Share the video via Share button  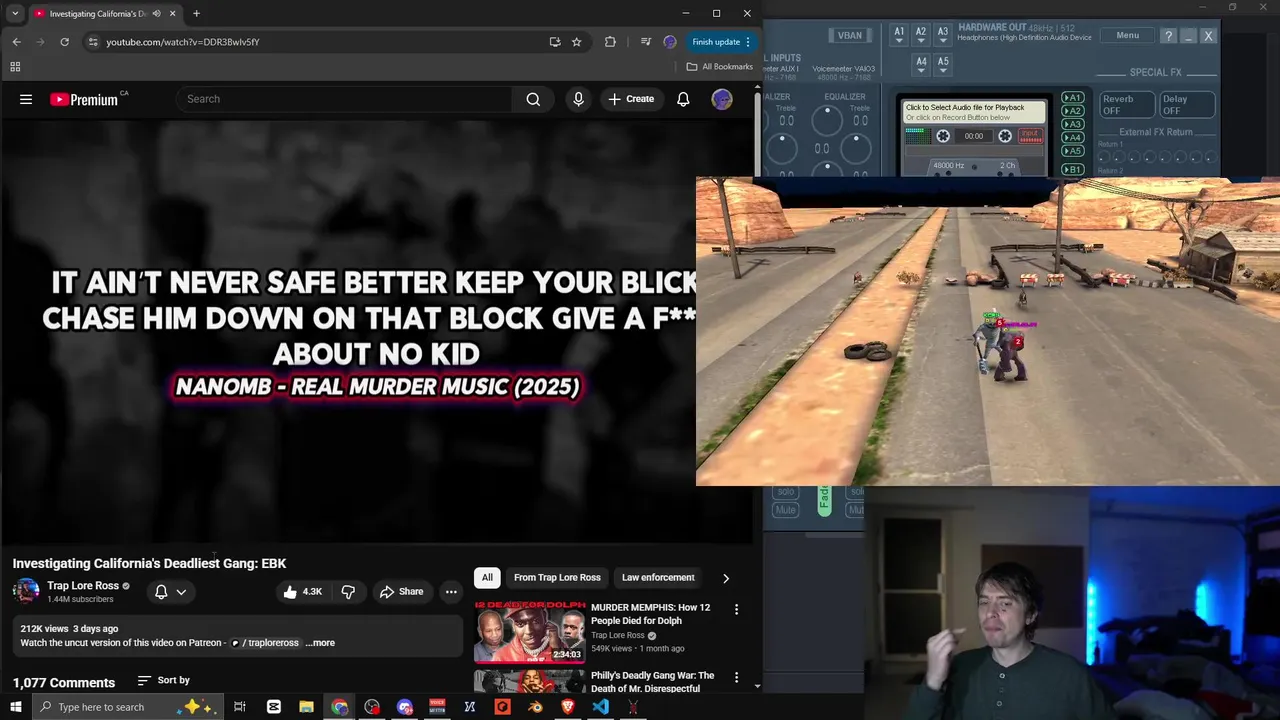click(x=401, y=592)
